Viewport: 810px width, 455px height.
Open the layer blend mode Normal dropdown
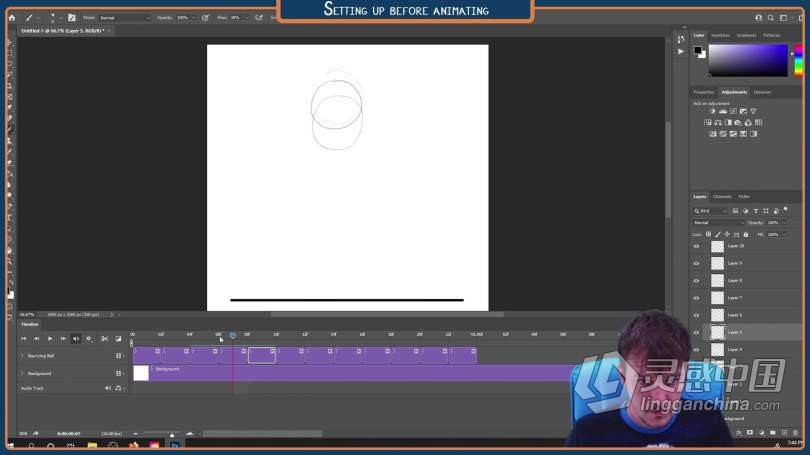coord(719,223)
